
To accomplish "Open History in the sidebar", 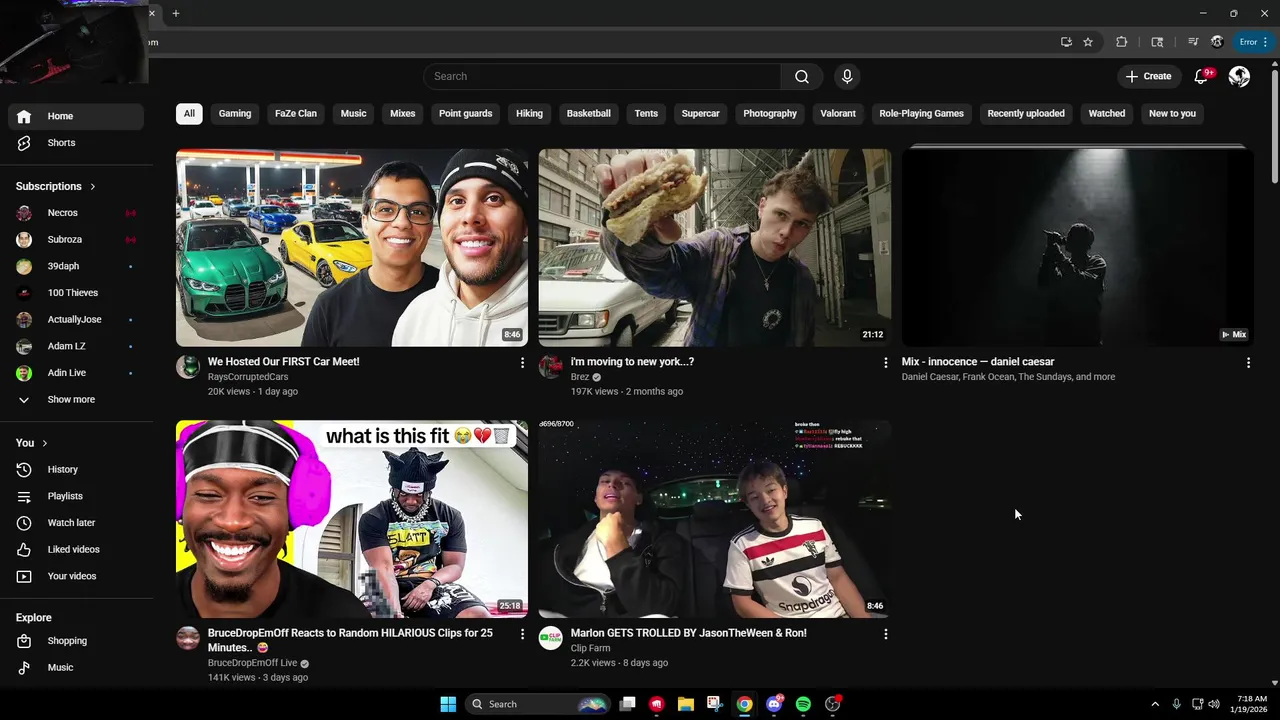I will click(x=76, y=469).
